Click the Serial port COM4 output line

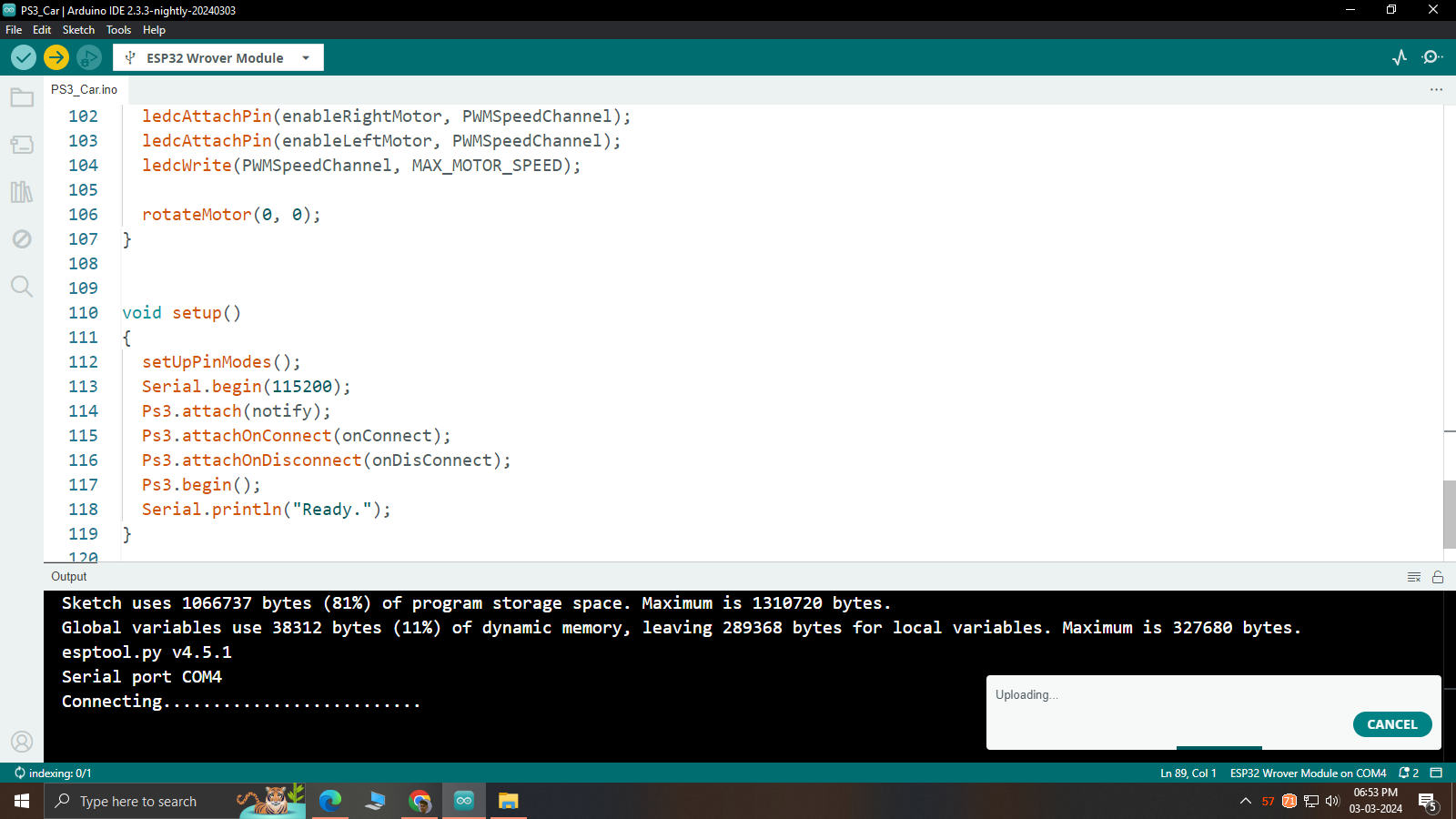coord(142,676)
